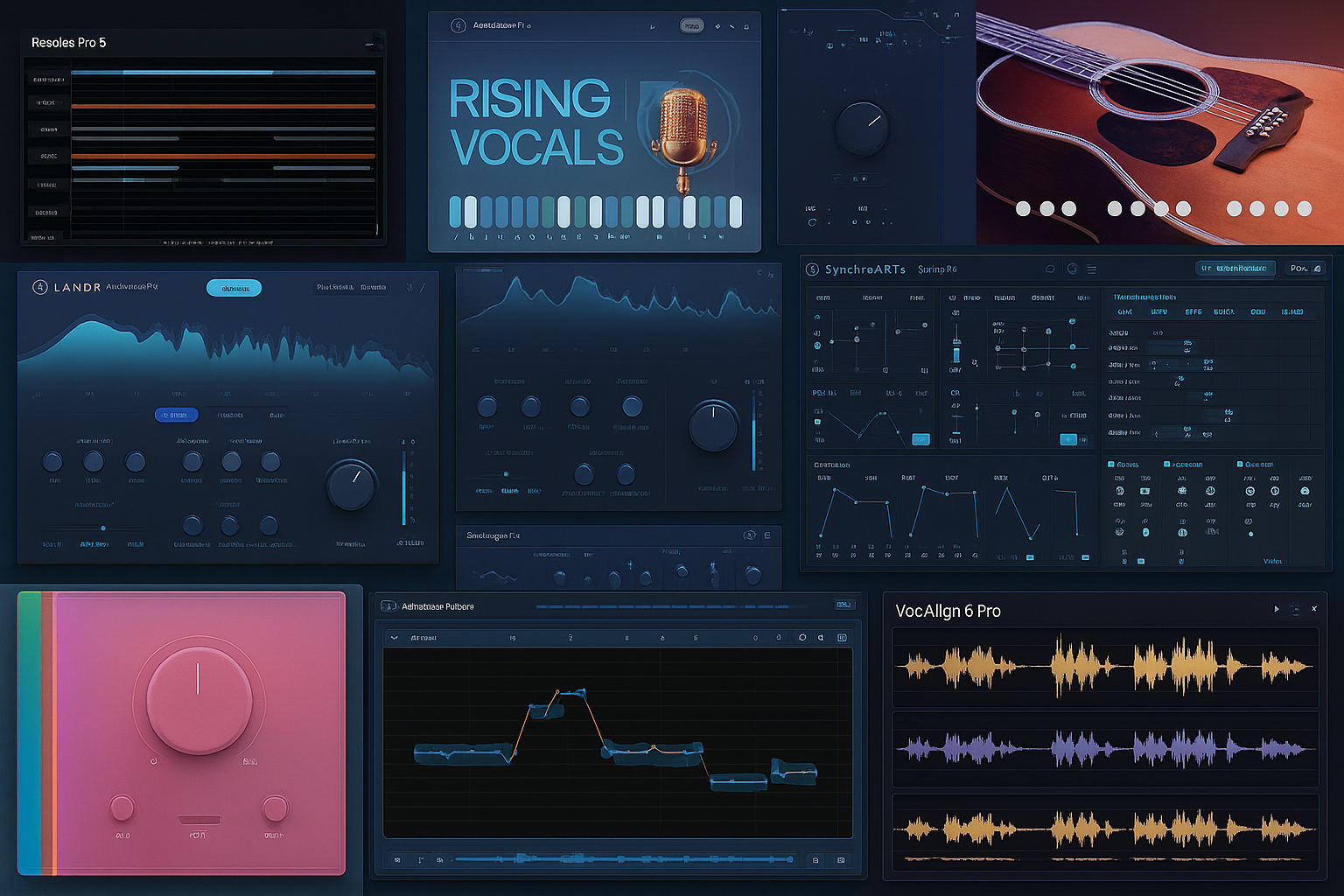
Task: Click rightmost icon in the Smetuagen strip header
Action: coord(767,535)
